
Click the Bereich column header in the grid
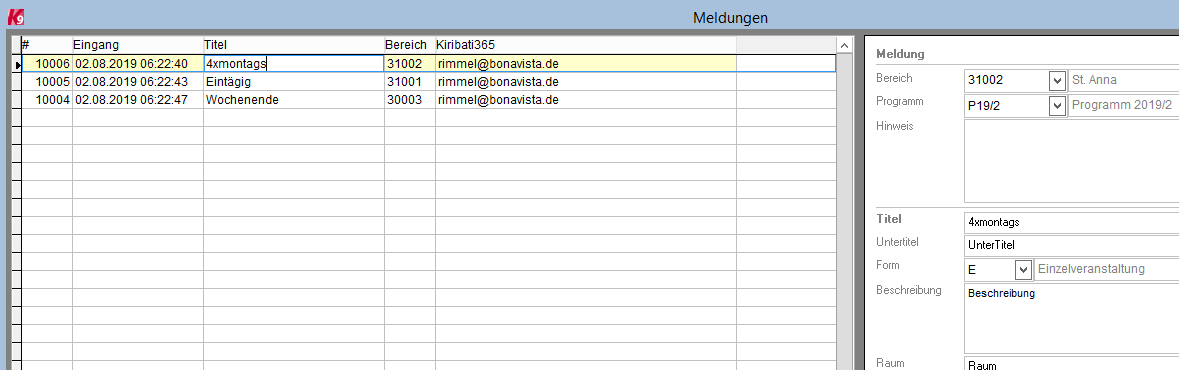pyautogui.click(x=410, y=45)
